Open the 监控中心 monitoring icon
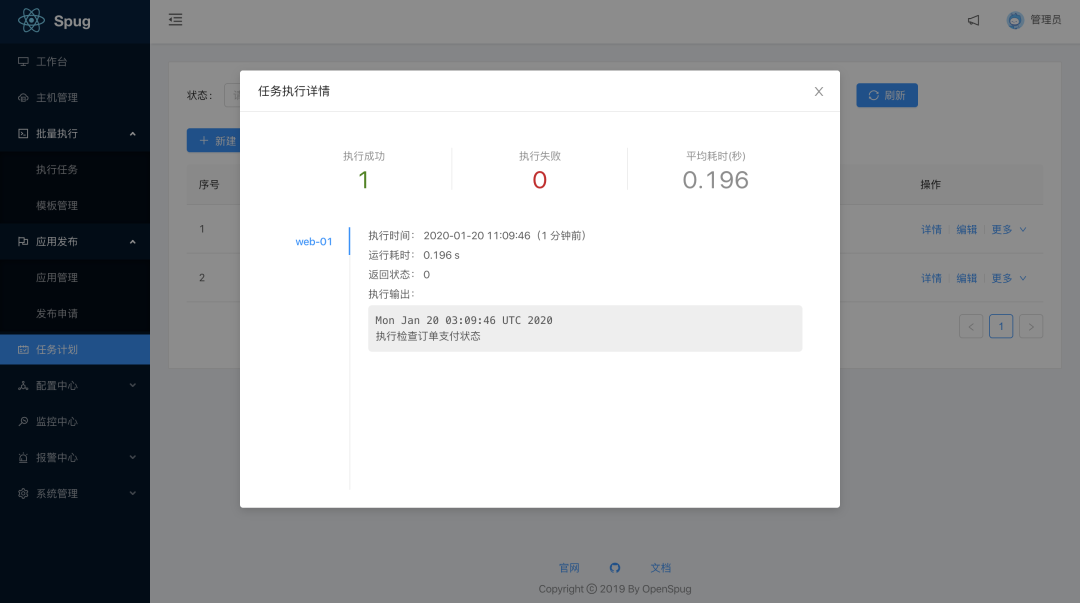Viewport: 1080px width, 603px height. [22, 421]
